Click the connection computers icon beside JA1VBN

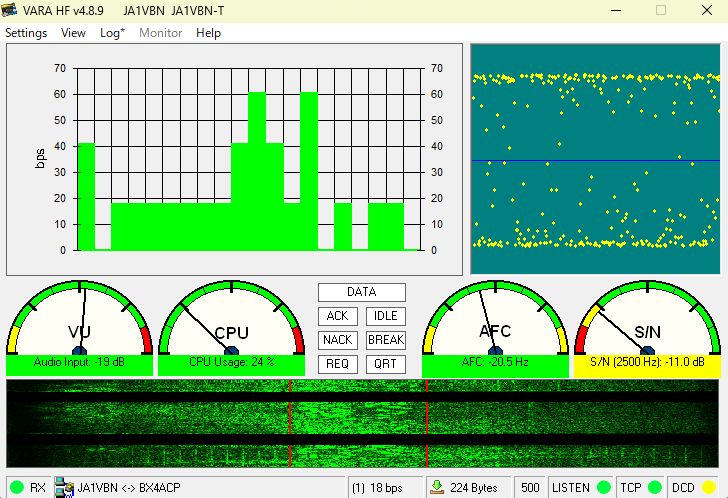[64, 488]
